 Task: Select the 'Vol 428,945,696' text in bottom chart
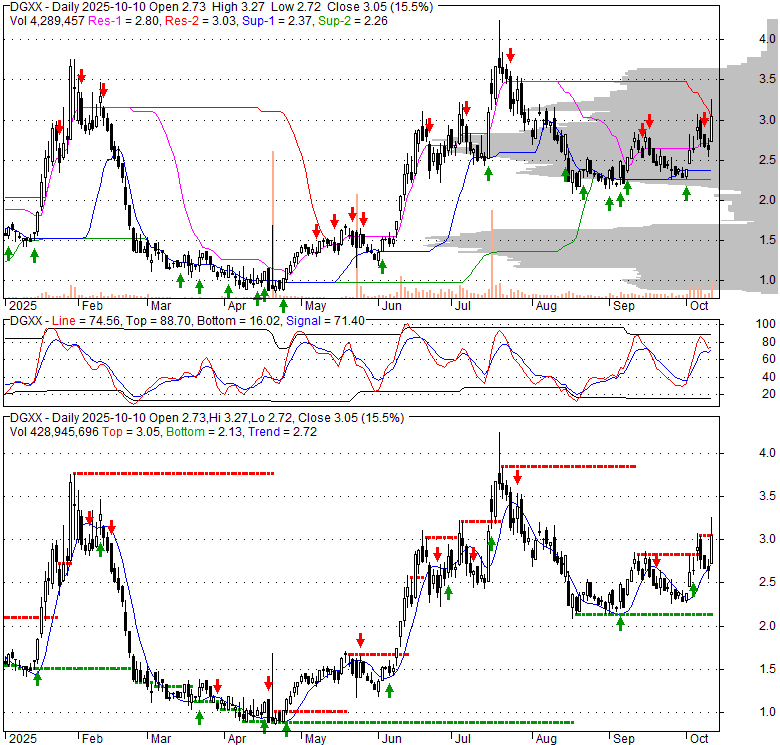click(54, 432)
